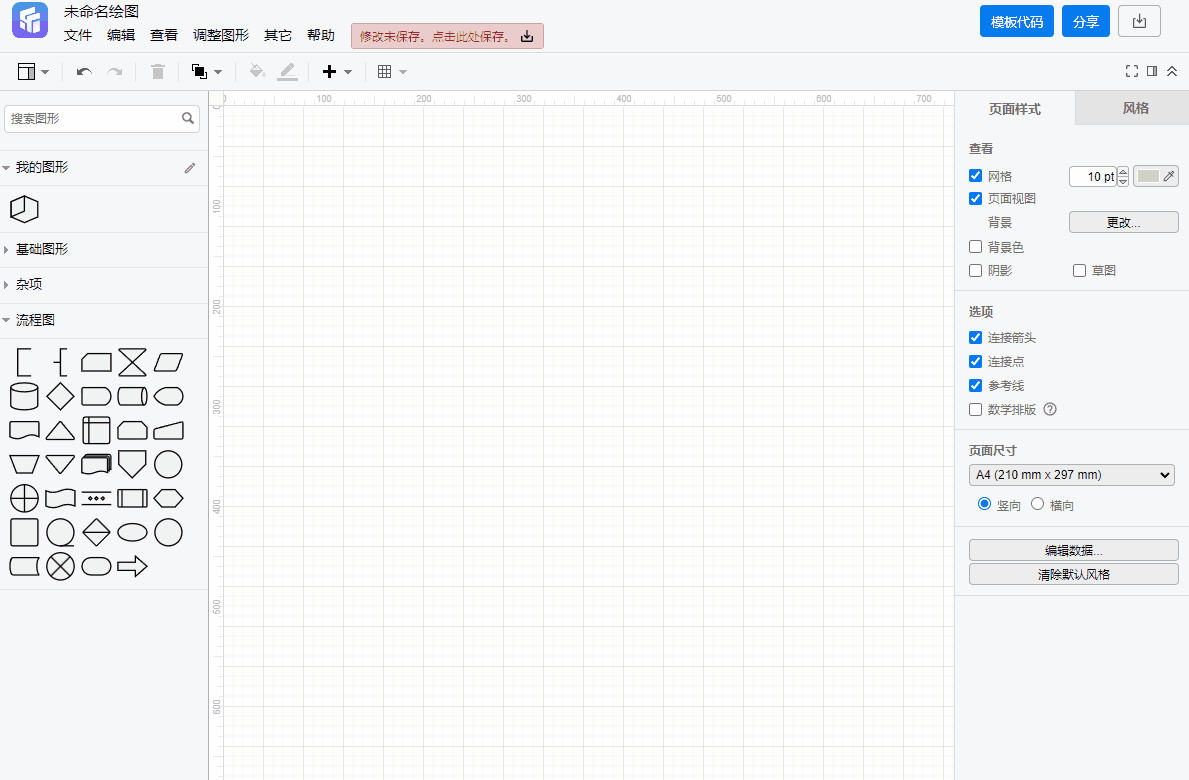Uncheck the 网格 grid checkbox
This screenshot has height=780, width=1189.
976,176
